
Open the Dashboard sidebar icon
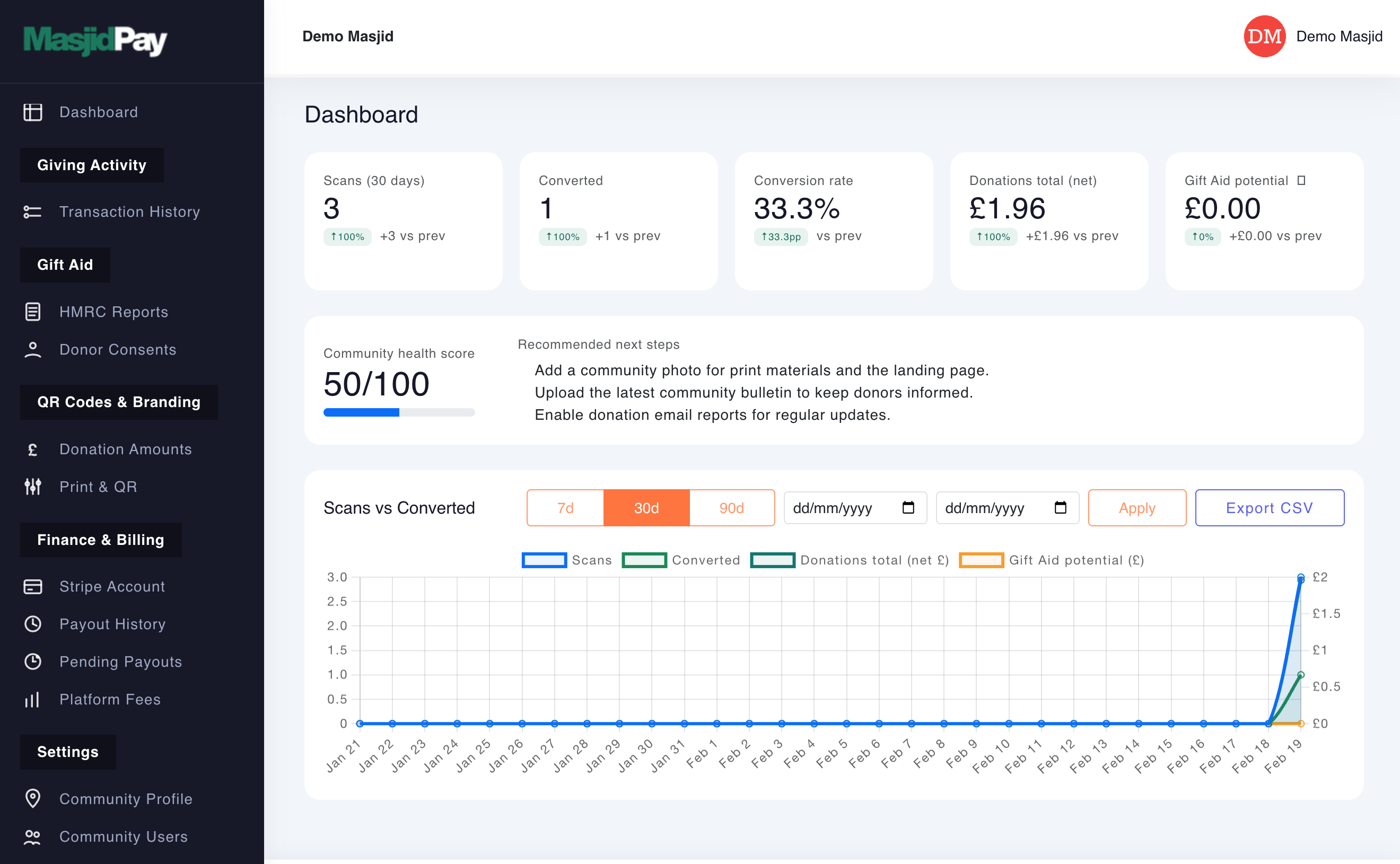(x=32, y=112)
